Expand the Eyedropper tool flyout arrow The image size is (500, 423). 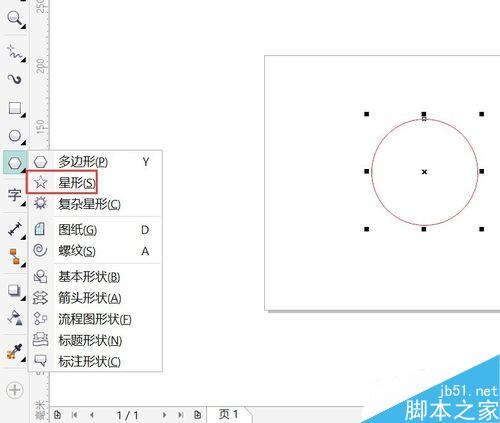pos(23,360)
